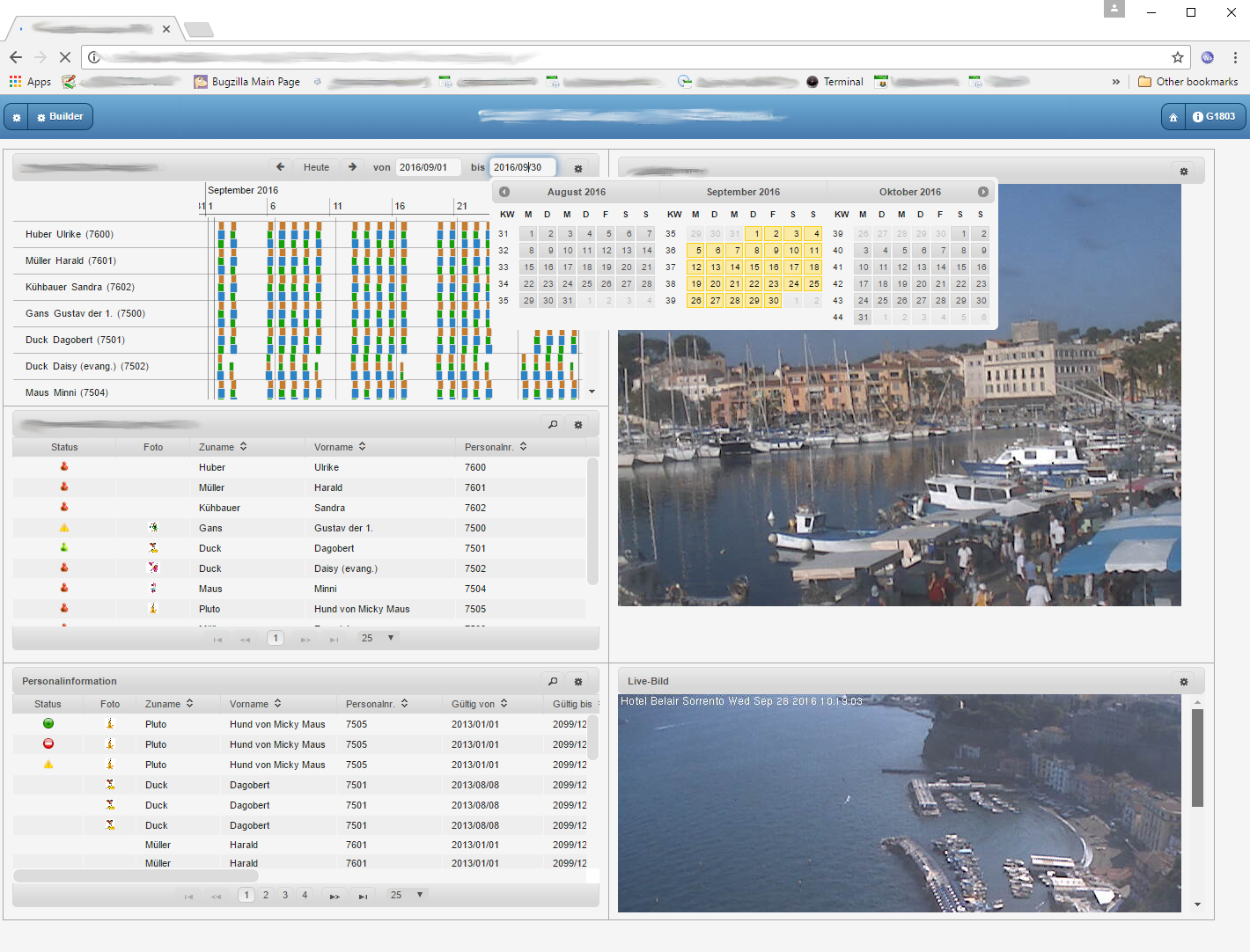Go to next month in the calendar popup

983,192
